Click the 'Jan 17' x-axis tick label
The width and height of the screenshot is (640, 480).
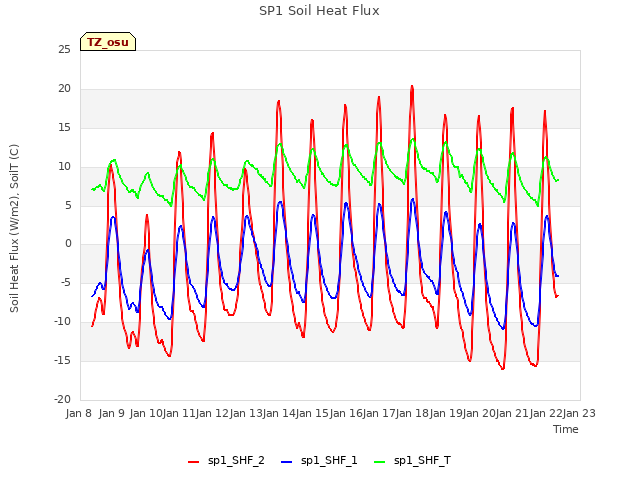[x=379, y=413]
